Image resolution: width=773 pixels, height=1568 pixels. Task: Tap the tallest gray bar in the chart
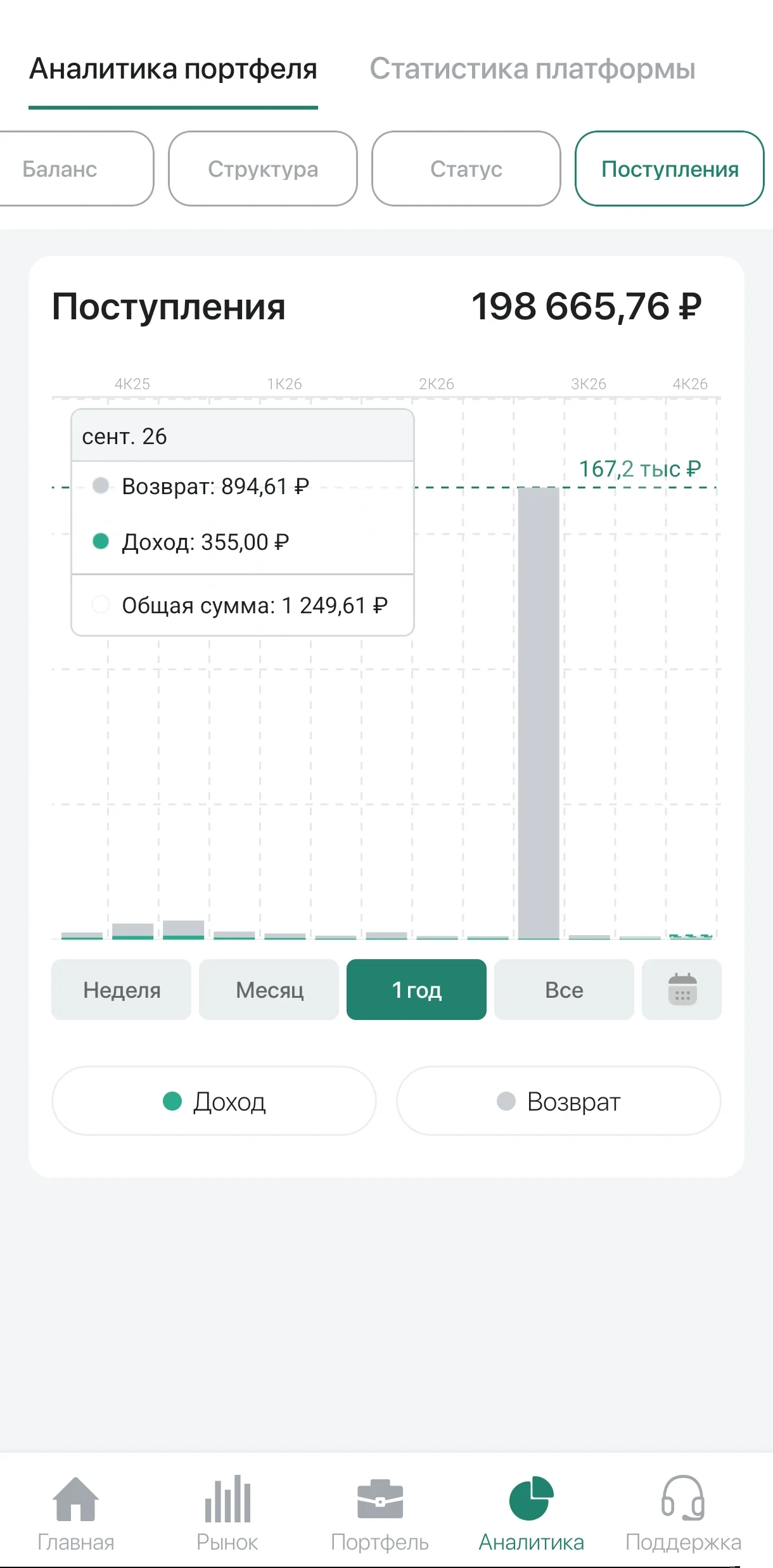pyautogui.click(x=539, y=713)
